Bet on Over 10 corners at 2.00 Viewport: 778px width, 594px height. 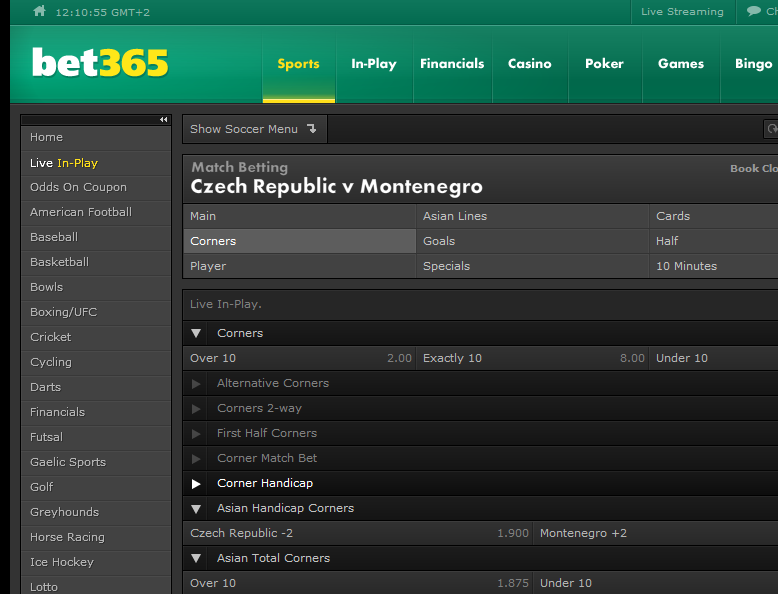(x=300, y=358)
